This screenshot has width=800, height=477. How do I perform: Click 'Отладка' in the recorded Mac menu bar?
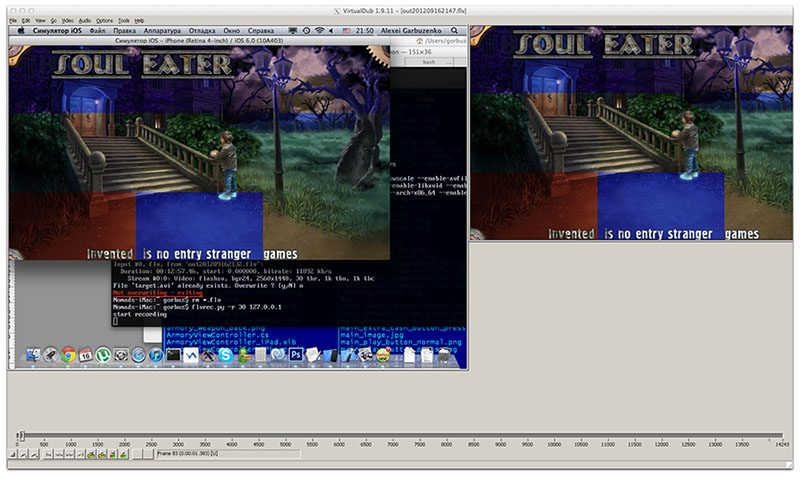202,31
